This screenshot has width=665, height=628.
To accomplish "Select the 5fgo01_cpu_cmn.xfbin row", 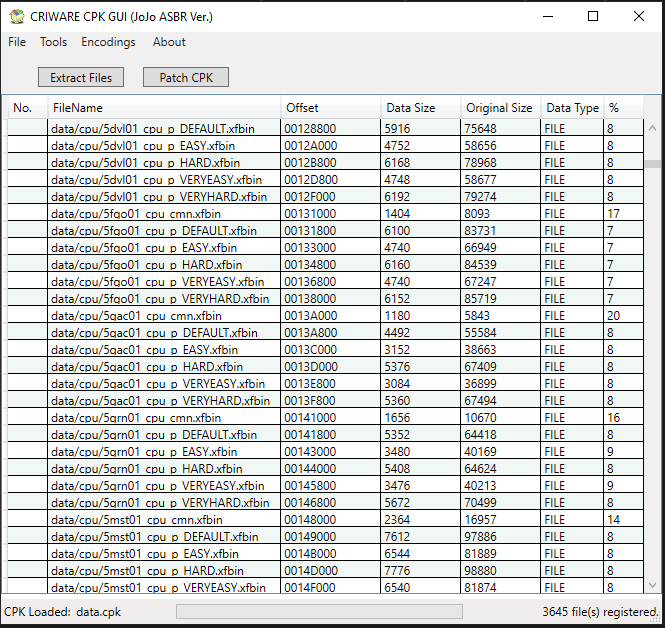I will 326,213.
